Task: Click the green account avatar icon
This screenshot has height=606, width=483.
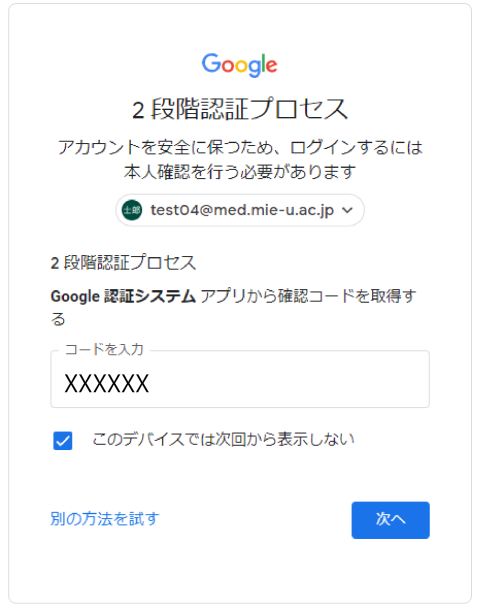Action: pos(132,210)
